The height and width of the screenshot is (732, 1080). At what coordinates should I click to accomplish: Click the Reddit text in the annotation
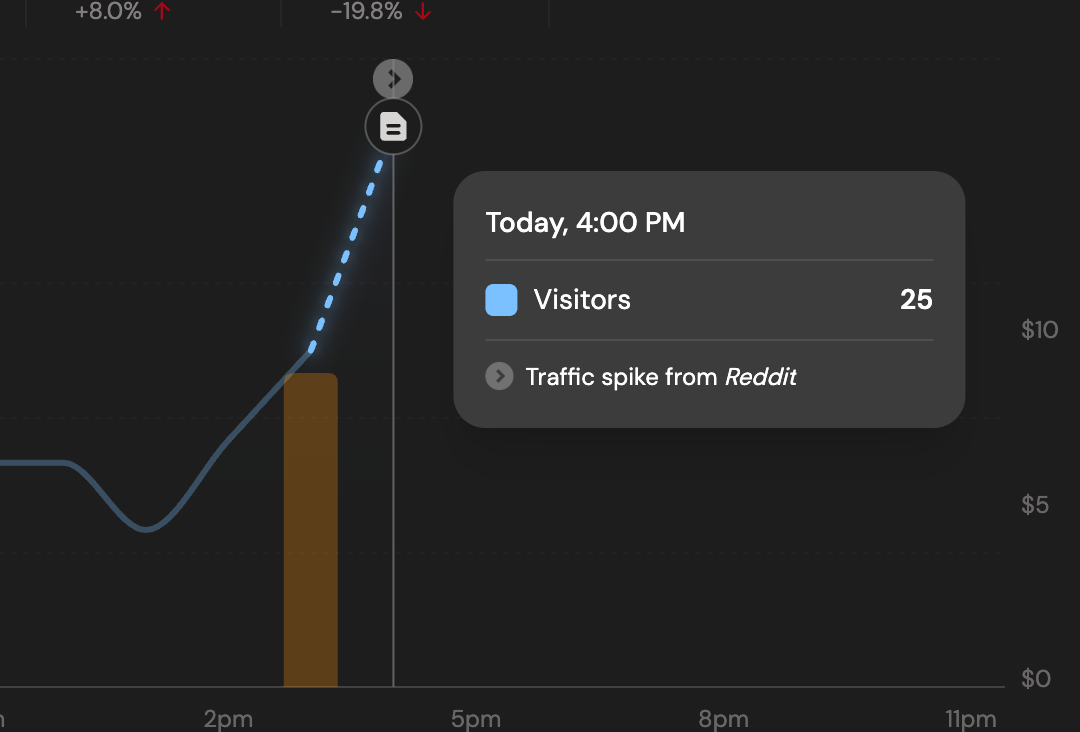(x=761, y=377)
